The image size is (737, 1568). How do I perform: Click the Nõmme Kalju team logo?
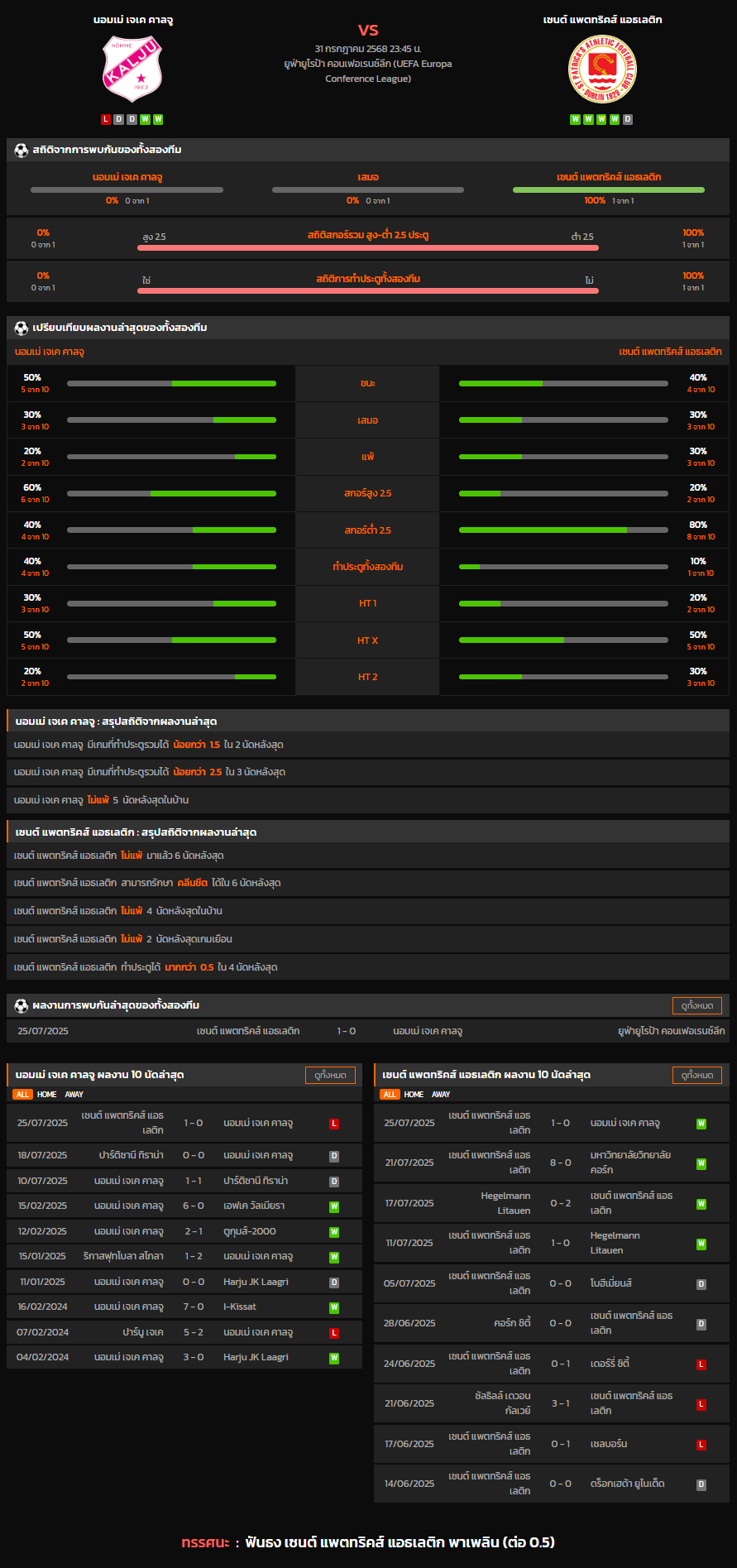pos(132,69)
